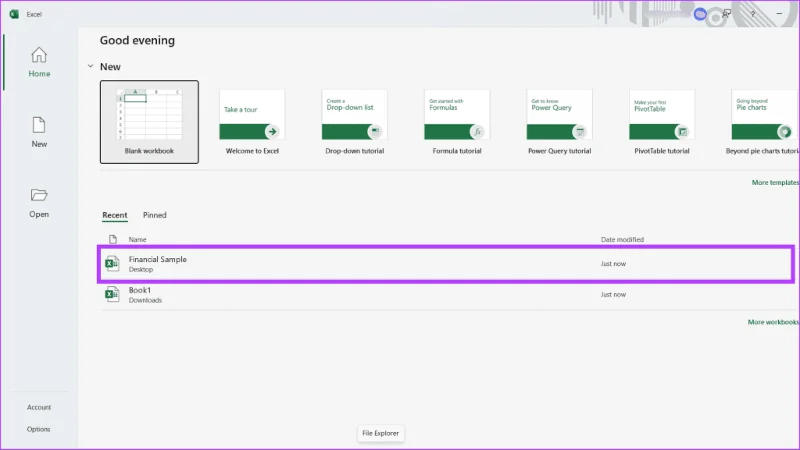Click the More workbooks link
The width and height of the screenshot is (800, 450).
pos(773,322)
